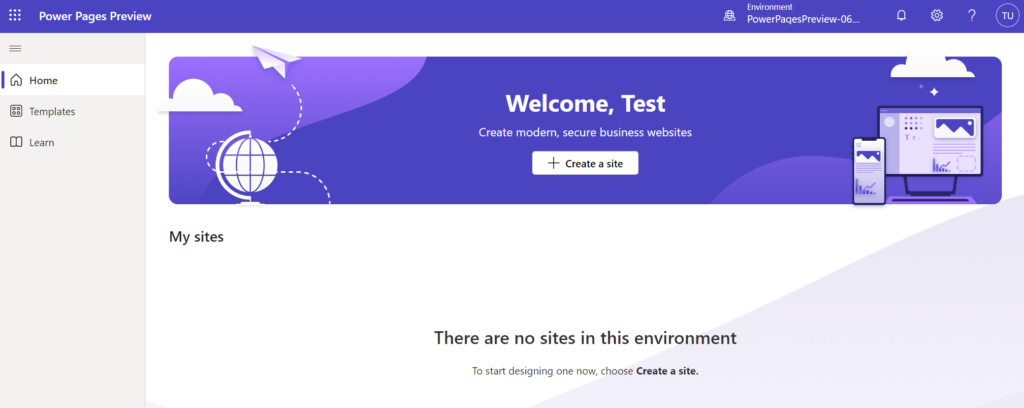Open the TU account avatar
1024x408 pixels.
pyautogui.click(x=1007, y=16)
